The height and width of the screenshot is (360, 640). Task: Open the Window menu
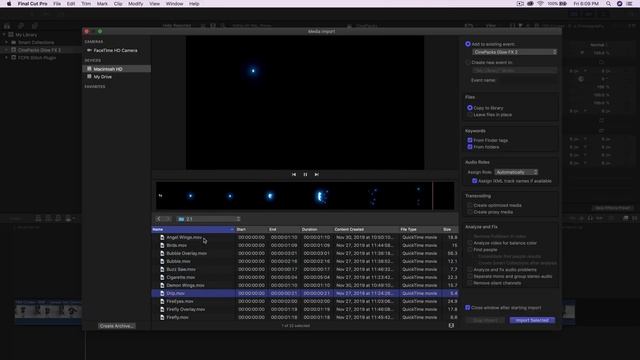[x=174, y=4]
